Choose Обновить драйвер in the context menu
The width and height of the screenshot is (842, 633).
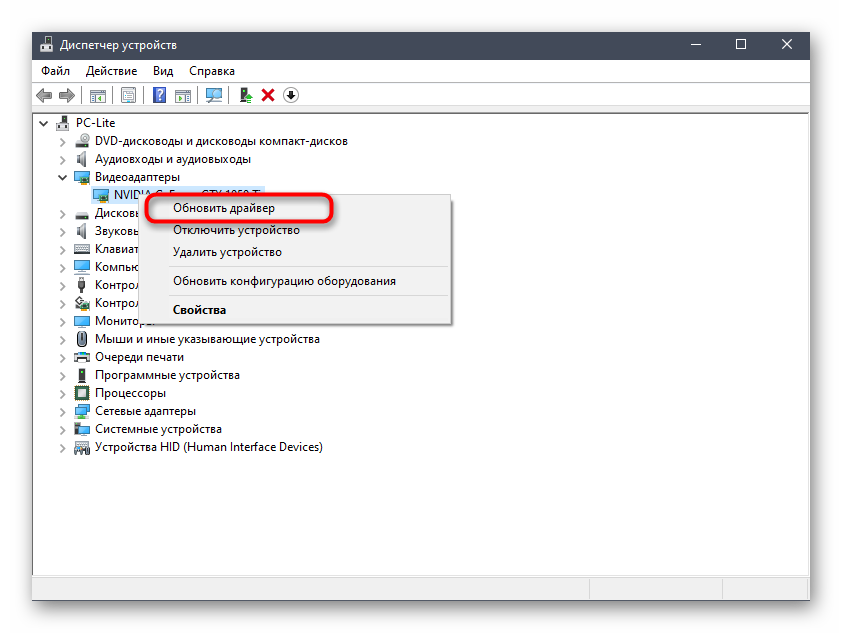(x=223, y=208)
